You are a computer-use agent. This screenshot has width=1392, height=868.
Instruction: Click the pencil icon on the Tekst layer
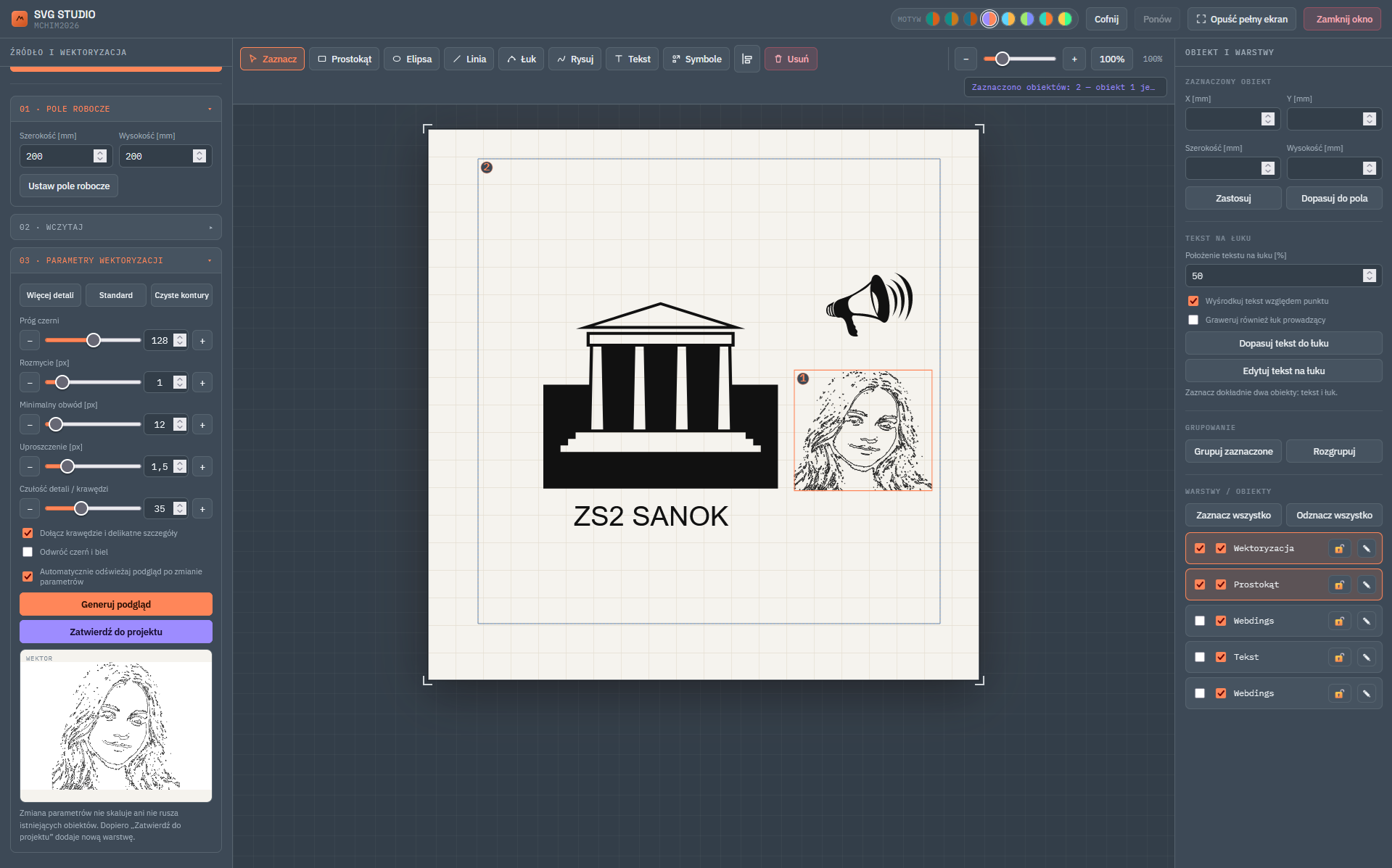1366,657
